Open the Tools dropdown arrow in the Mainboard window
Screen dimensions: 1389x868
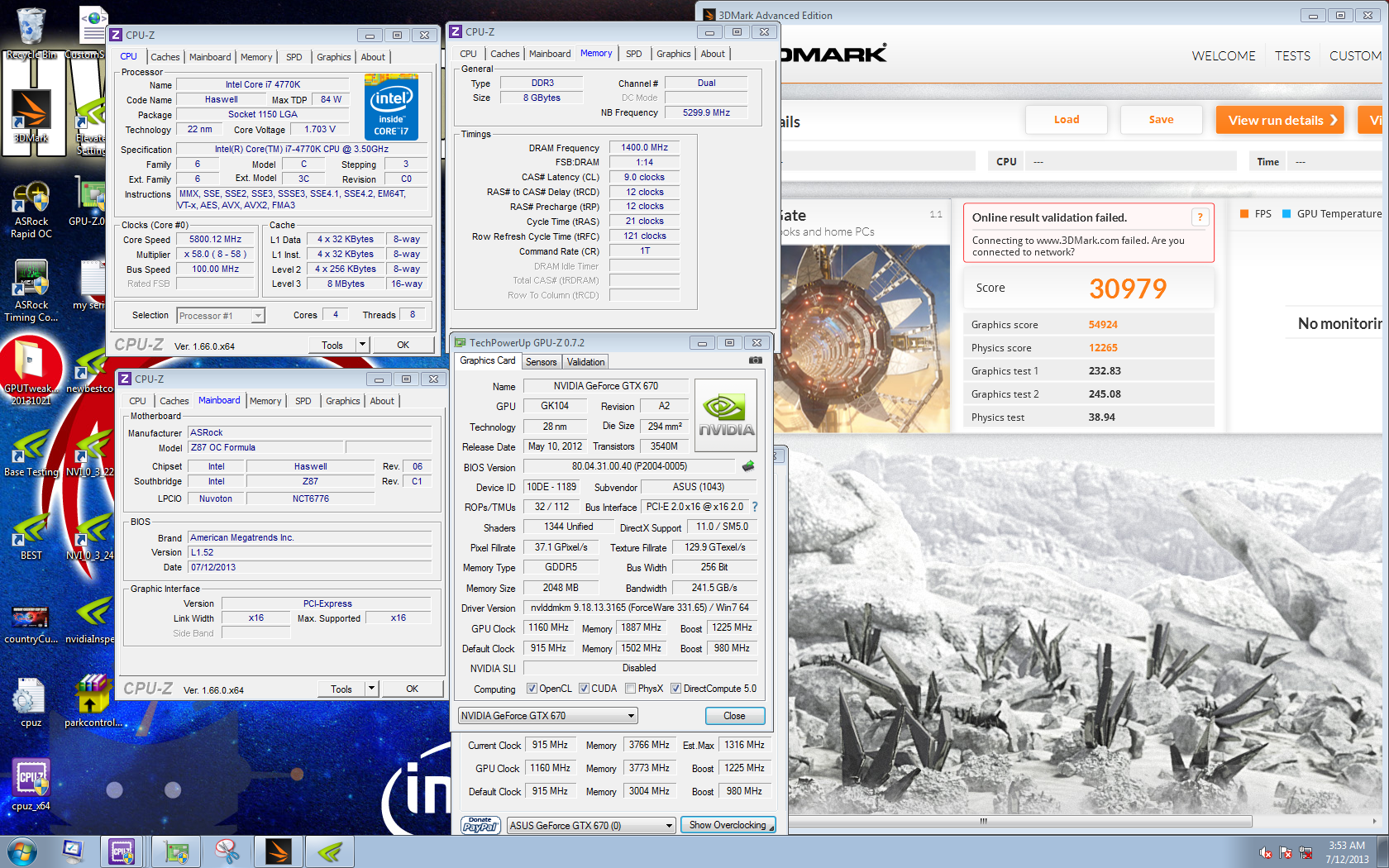pos(371,689)
